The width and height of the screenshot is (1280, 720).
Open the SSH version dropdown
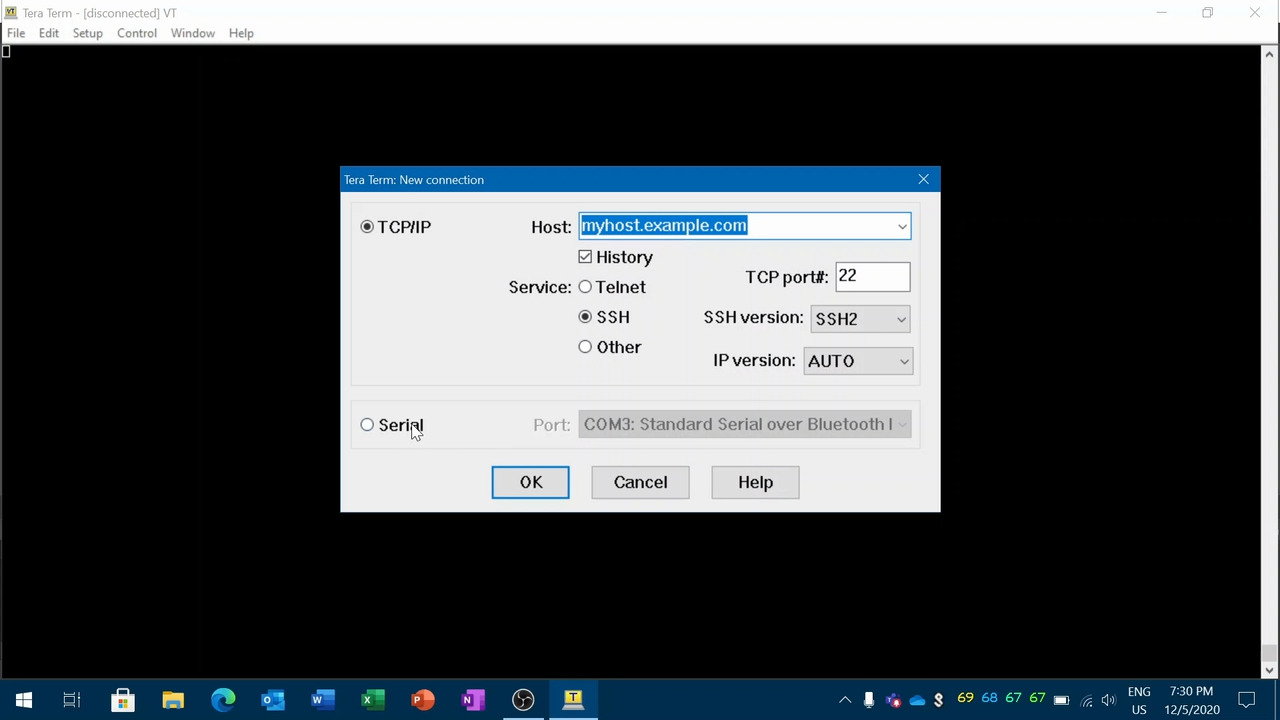click(860, 319)
